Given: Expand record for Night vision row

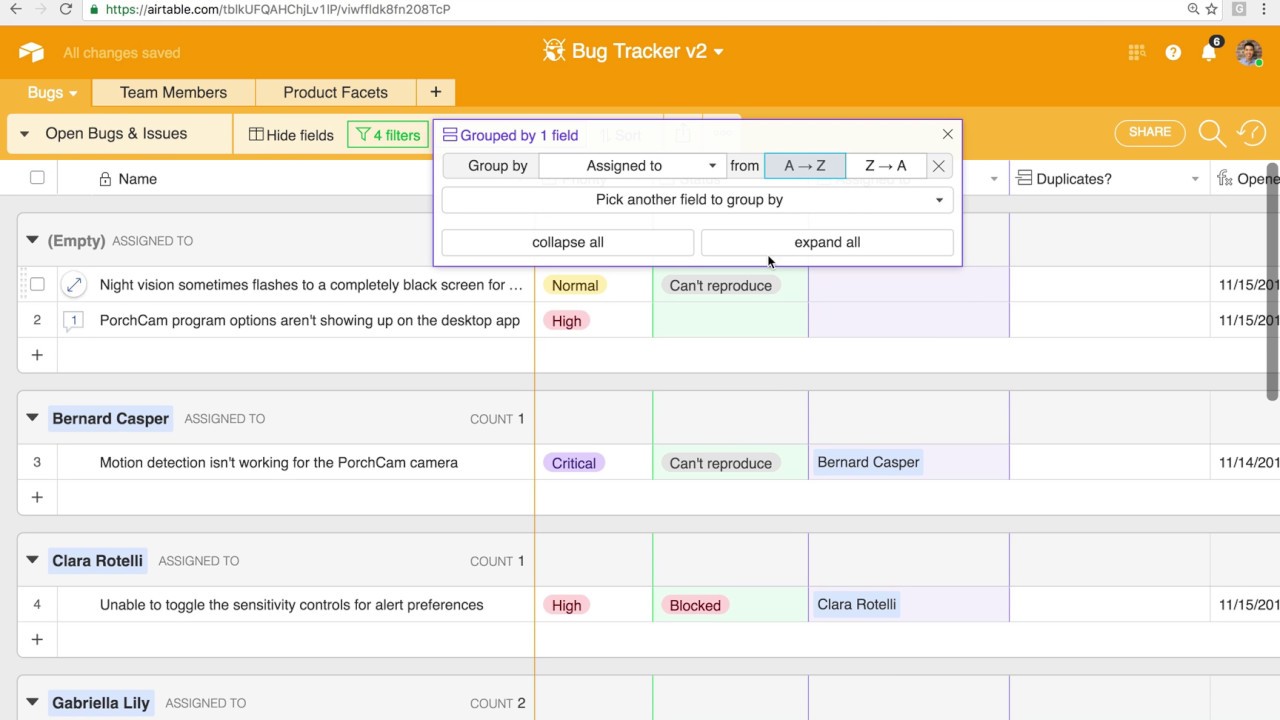Looking at the screenshot, I should tap(73, 285).
